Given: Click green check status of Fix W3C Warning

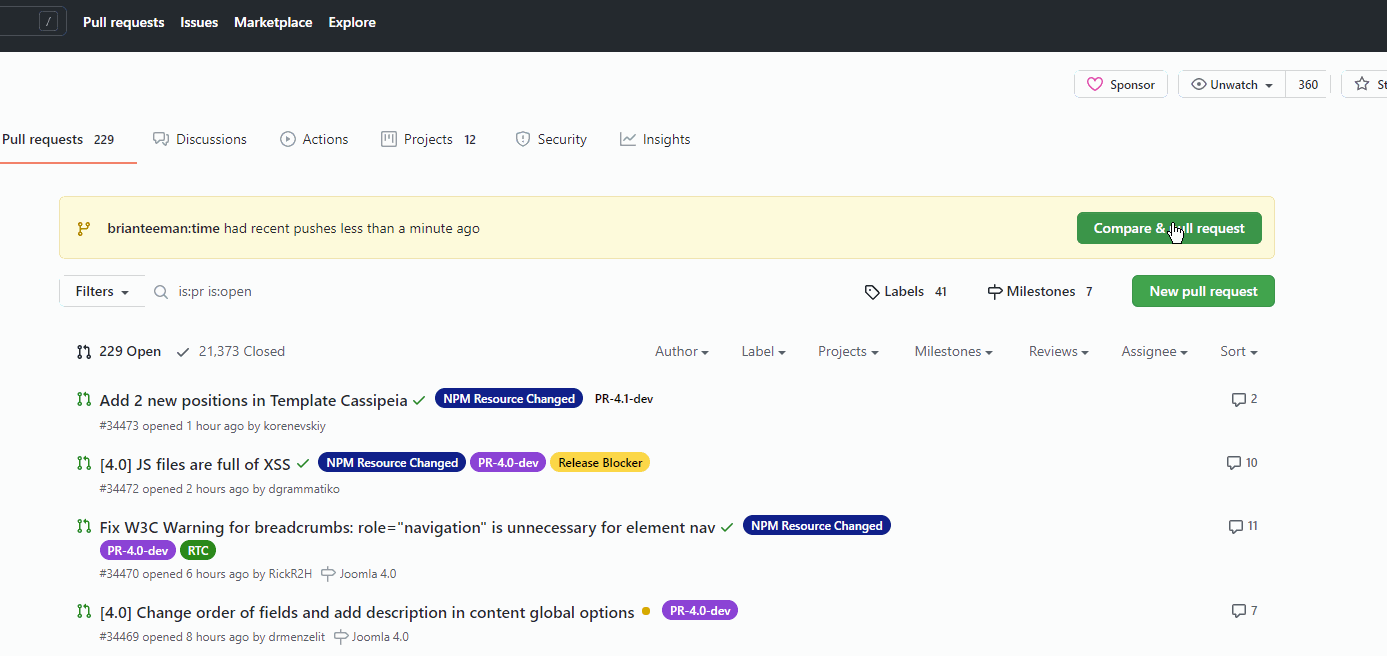Looking at the screenshot, I should pos(727,527).
